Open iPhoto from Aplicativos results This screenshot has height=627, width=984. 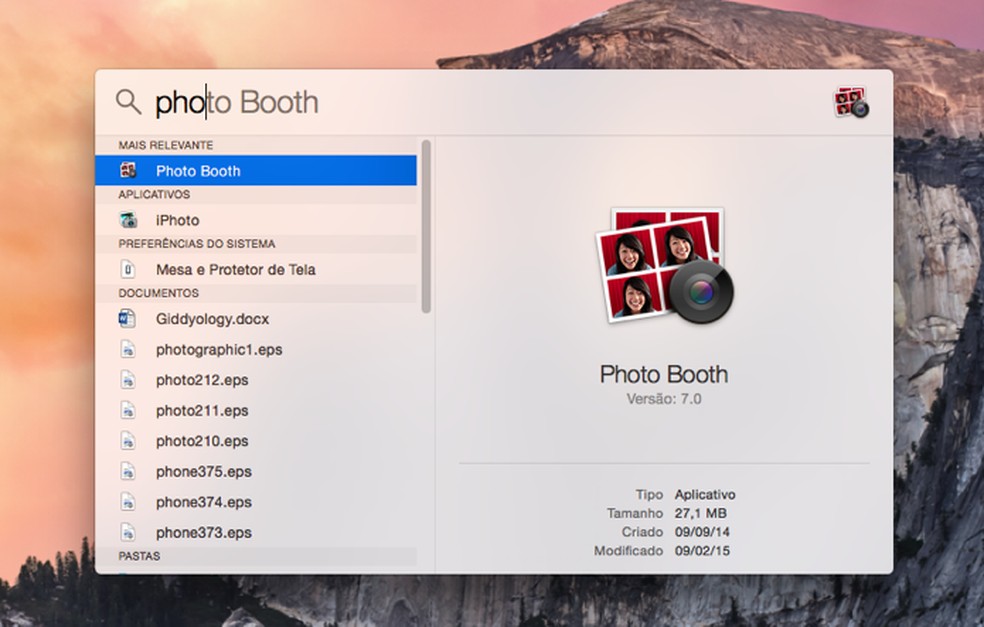256,220
